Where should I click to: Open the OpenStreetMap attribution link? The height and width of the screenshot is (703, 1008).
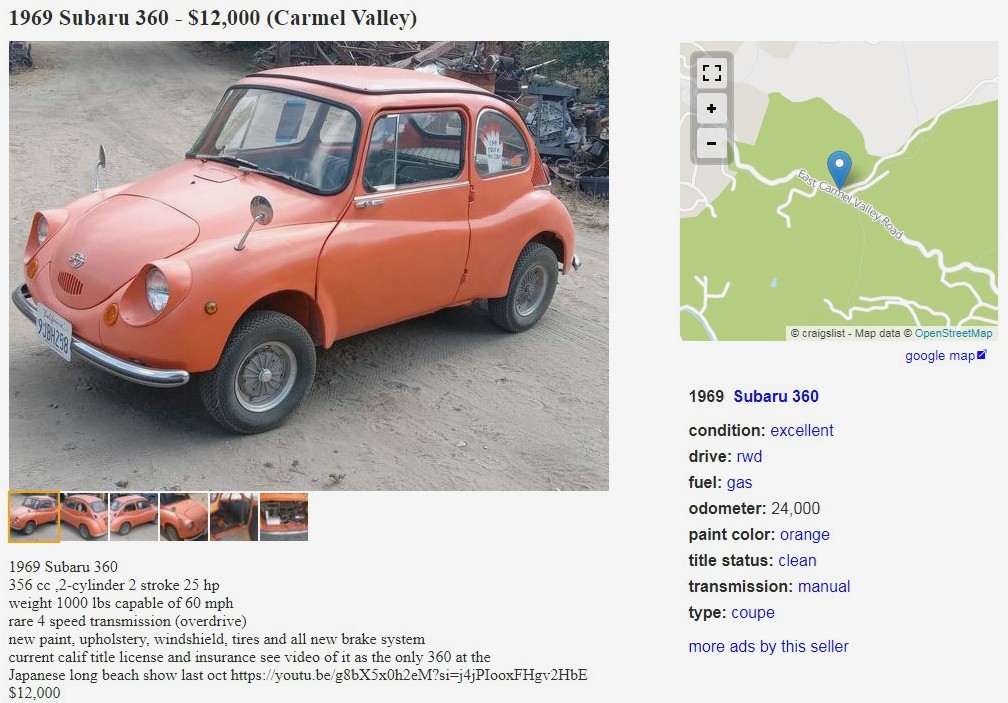(x=953, y=333)
